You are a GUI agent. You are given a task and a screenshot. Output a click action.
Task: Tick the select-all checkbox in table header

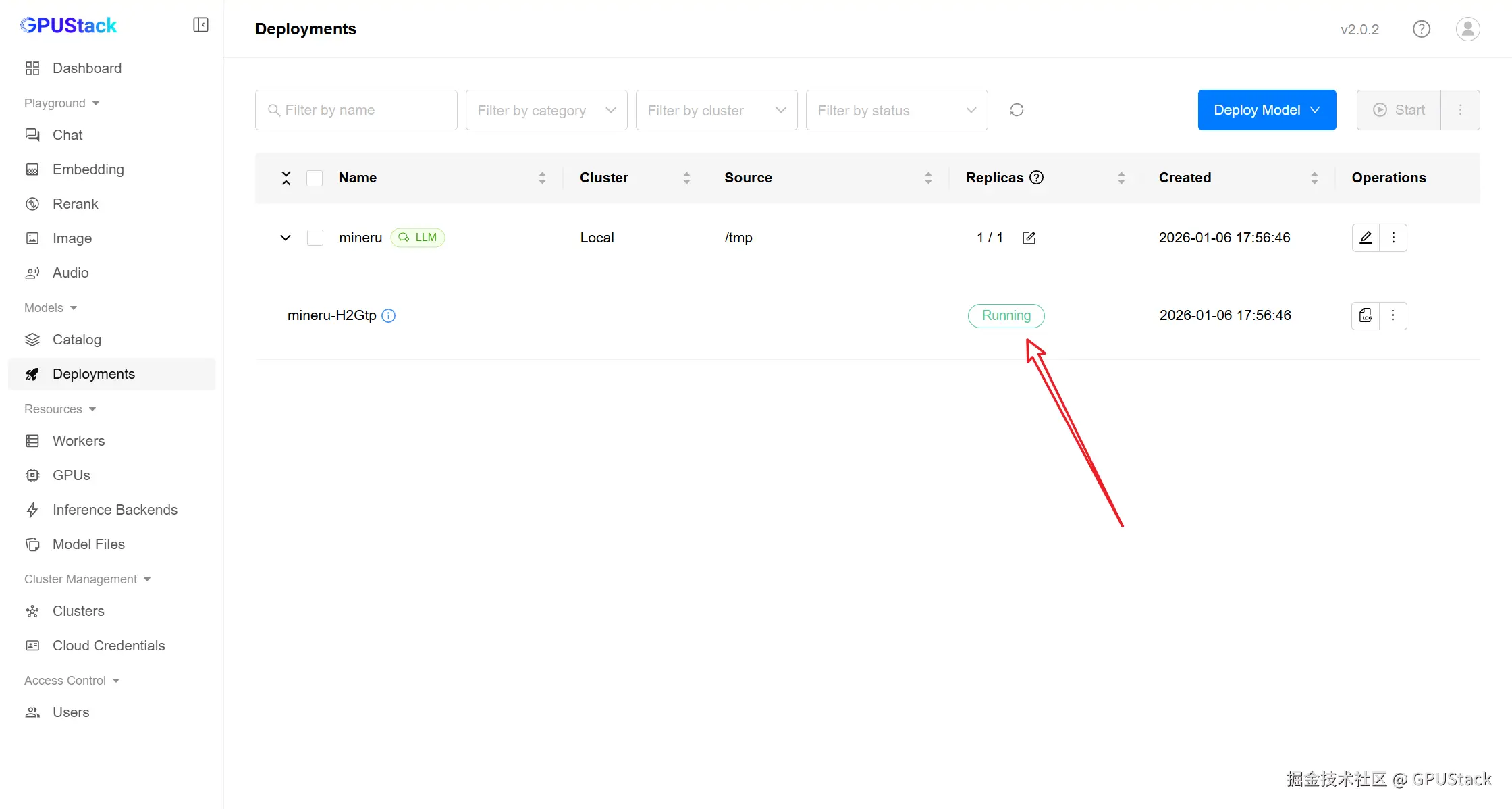(x=315, y=178)
